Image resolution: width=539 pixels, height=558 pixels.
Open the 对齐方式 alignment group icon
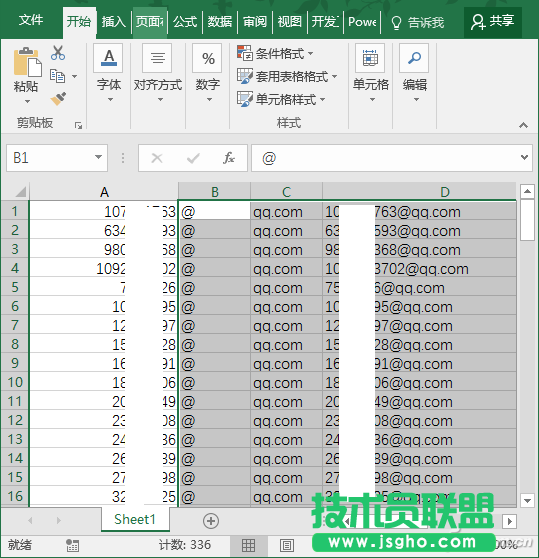point(157,58)
